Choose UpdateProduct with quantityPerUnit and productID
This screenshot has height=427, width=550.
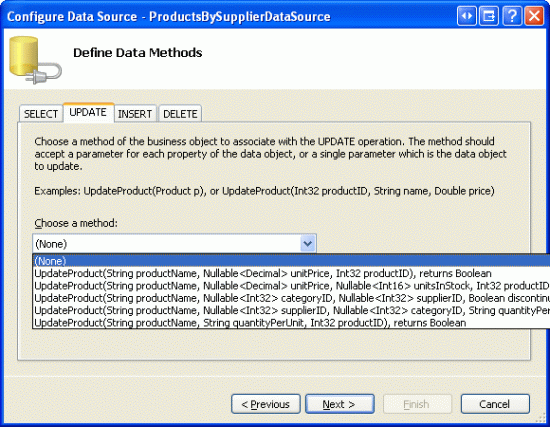pos(291,322)
